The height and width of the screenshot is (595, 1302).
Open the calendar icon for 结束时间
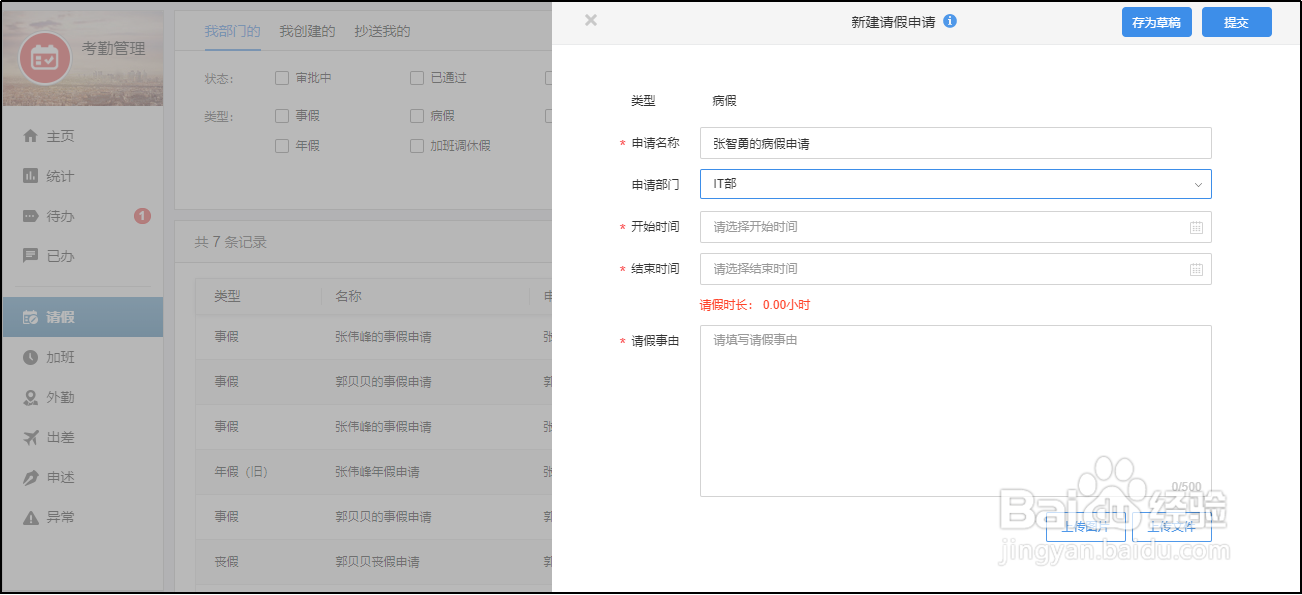pyautogui.click(x=1196, y=269)
